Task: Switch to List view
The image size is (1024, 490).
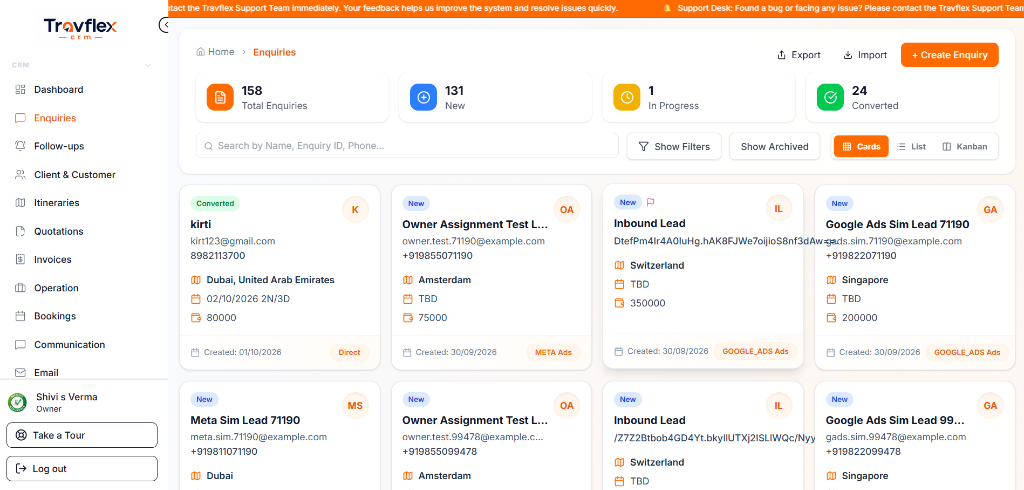Action: click(x=912, y=146)
